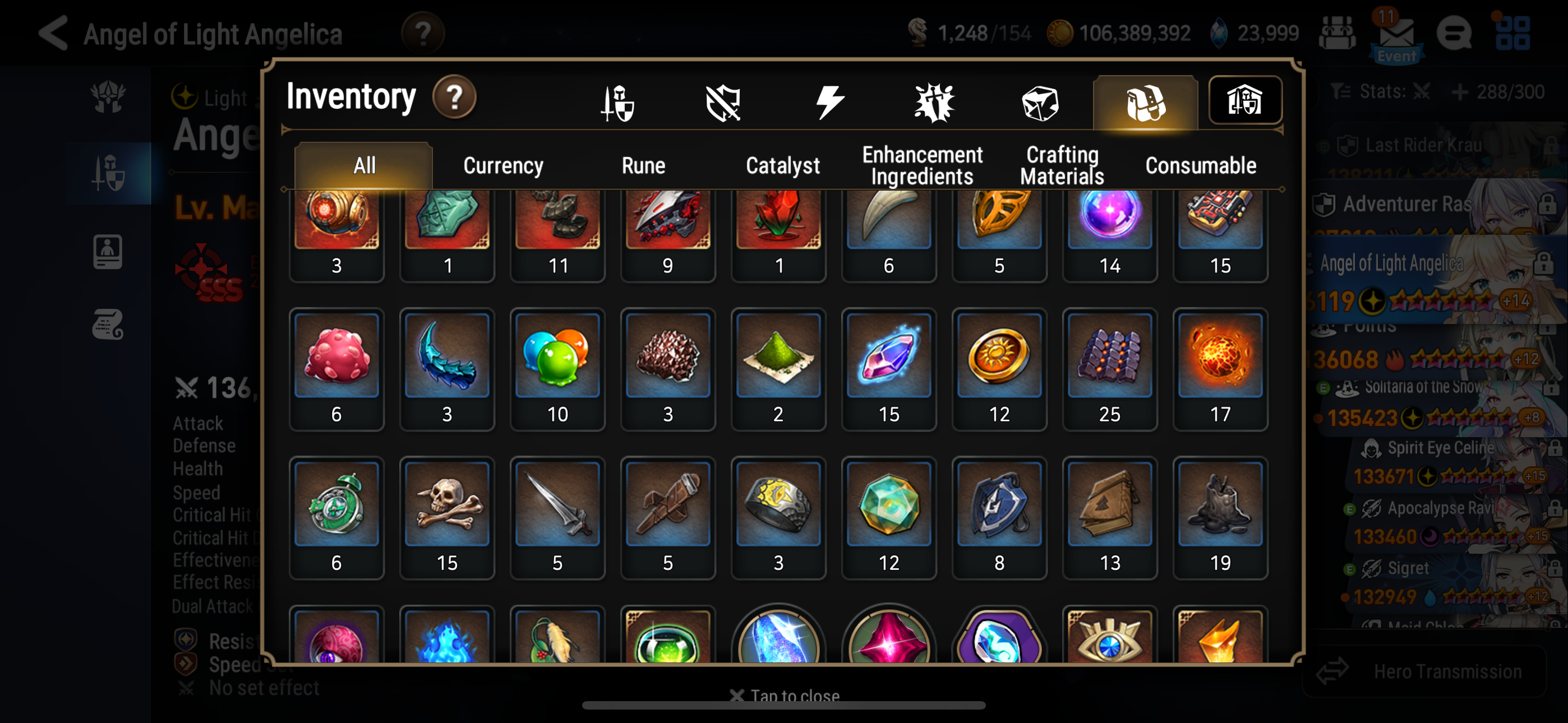
Task: Select the Consumable tab
Action: [x=1200, y=165]
